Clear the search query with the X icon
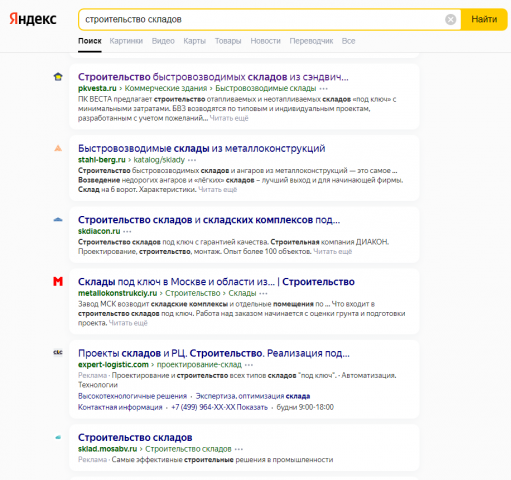 click(450, 19)
